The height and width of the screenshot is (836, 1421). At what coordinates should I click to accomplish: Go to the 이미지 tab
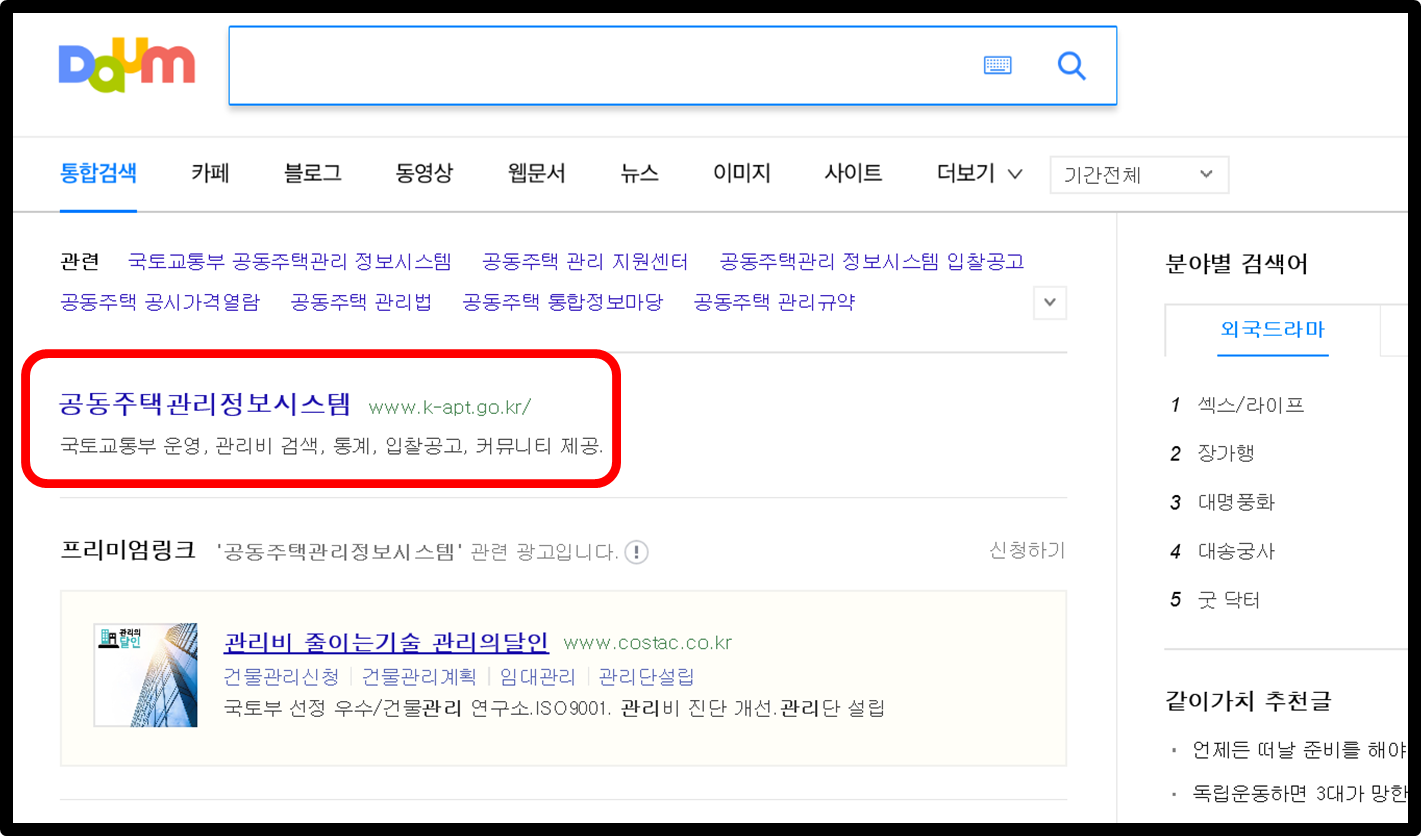coord(742,173)
